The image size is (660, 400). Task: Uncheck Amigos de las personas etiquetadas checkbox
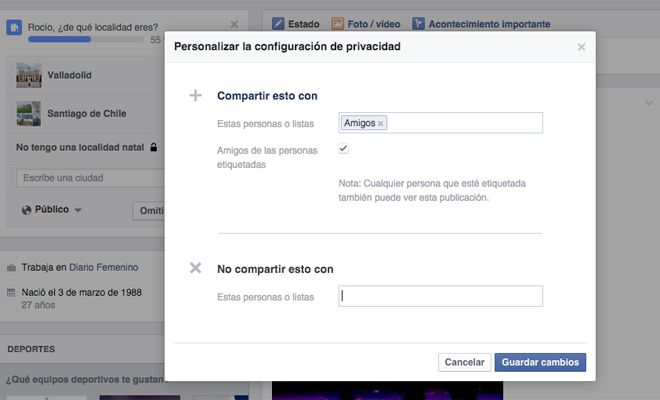point(343,149)
